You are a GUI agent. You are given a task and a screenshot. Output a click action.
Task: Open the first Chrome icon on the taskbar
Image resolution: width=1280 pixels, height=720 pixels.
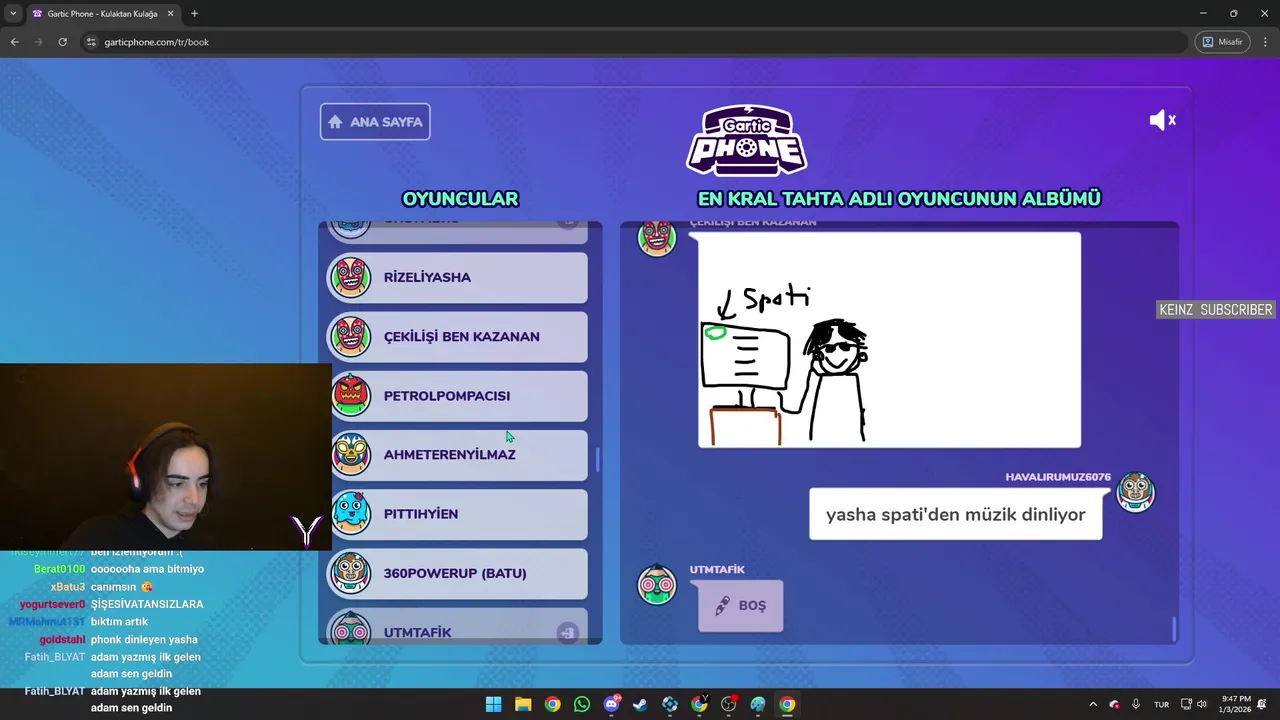point(552,704)
